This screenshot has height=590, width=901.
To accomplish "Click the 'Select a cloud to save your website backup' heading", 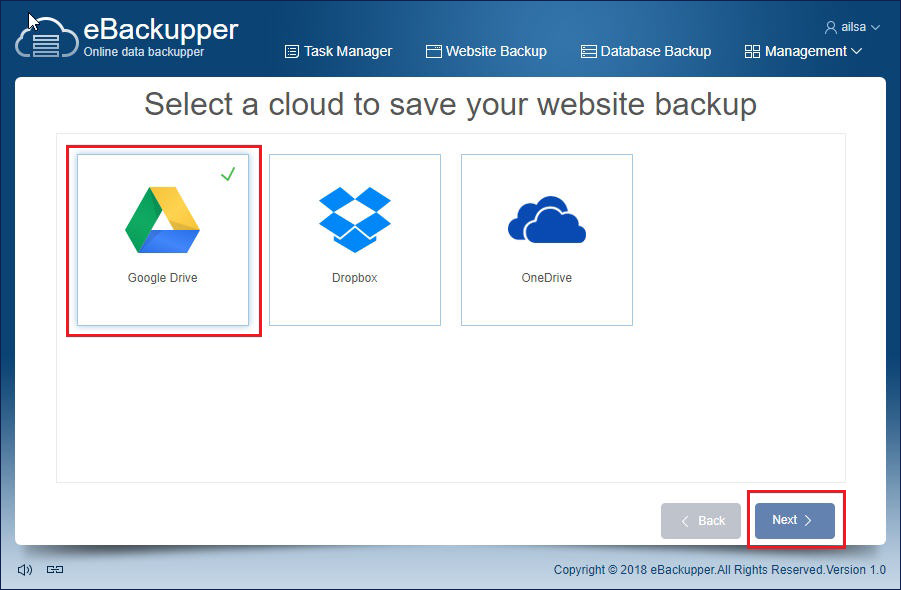I will [450, 105].
